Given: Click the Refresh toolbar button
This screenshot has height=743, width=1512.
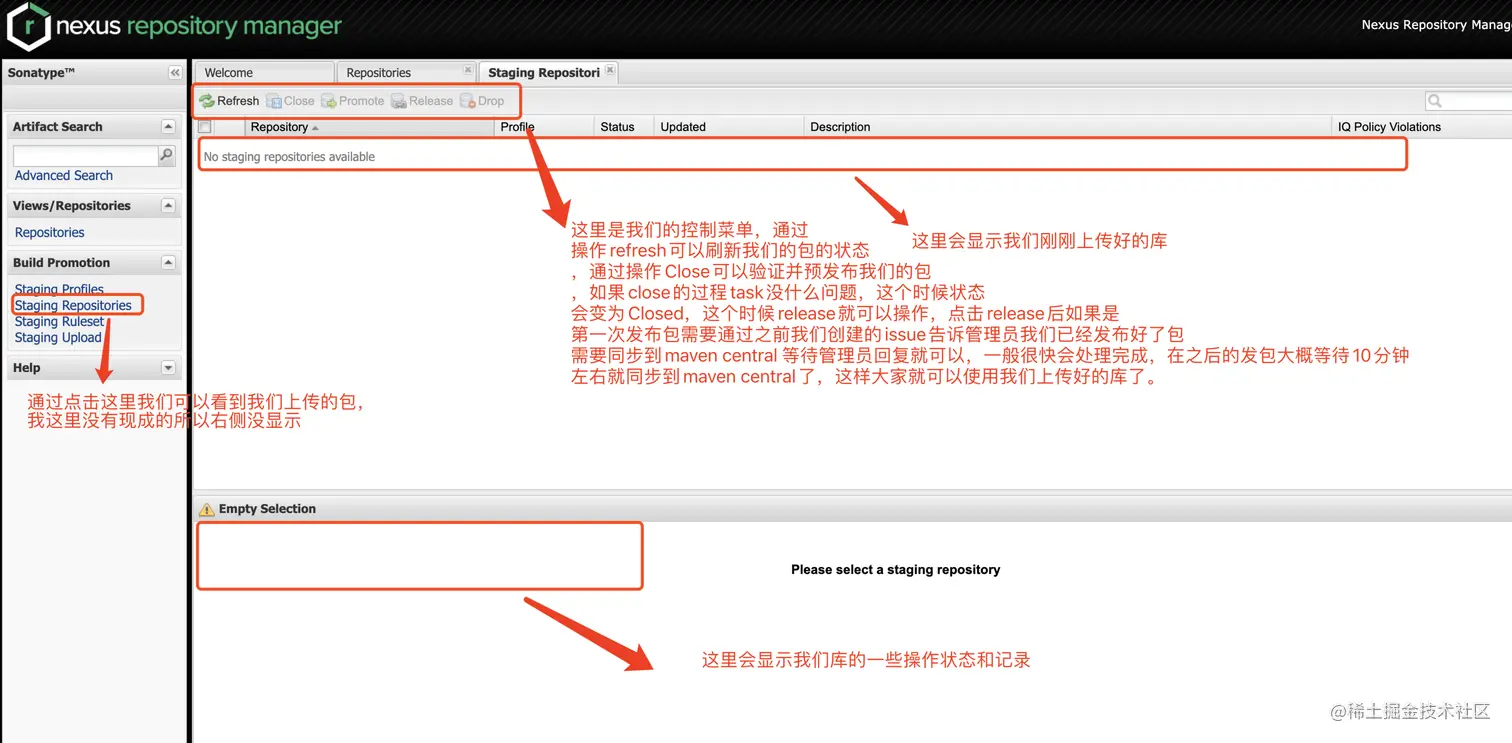Looking at the screenshot, I should click(x=229, y=101).
